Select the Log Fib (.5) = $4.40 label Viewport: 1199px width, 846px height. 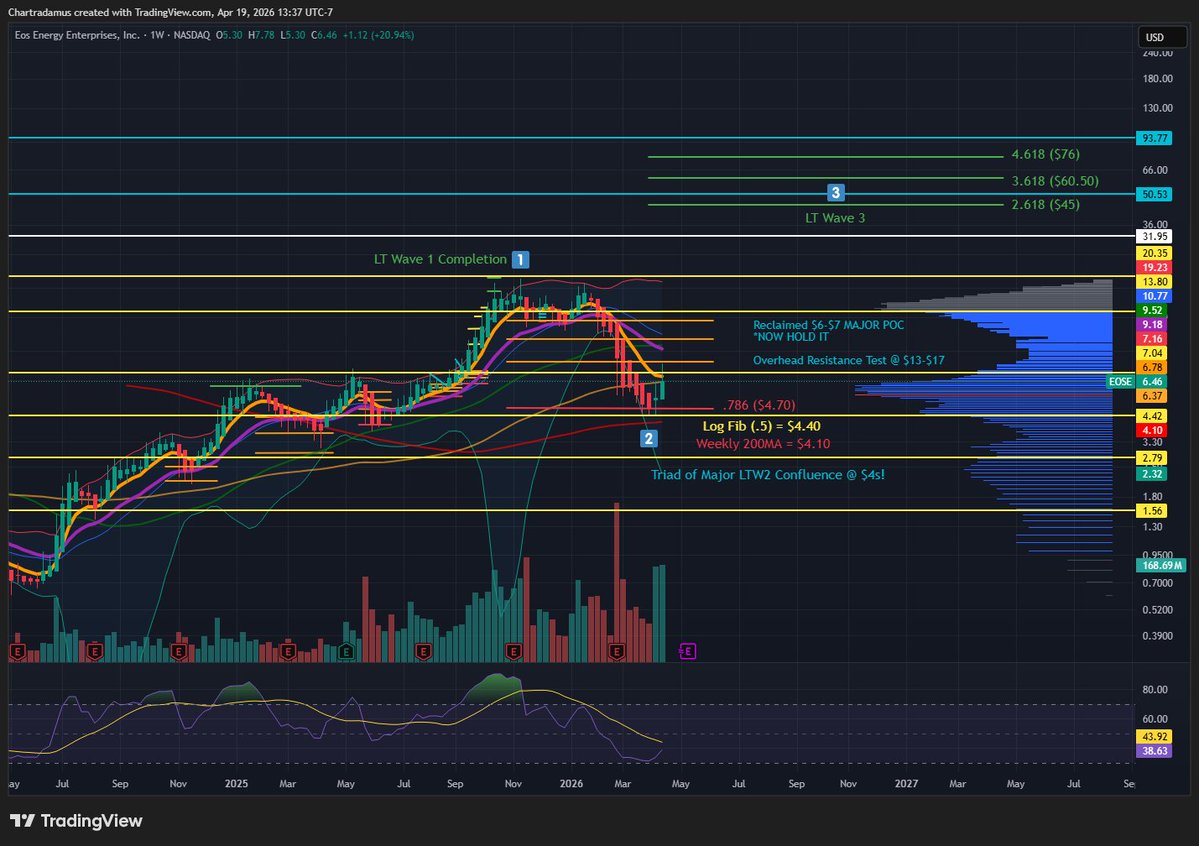[762, 426]
